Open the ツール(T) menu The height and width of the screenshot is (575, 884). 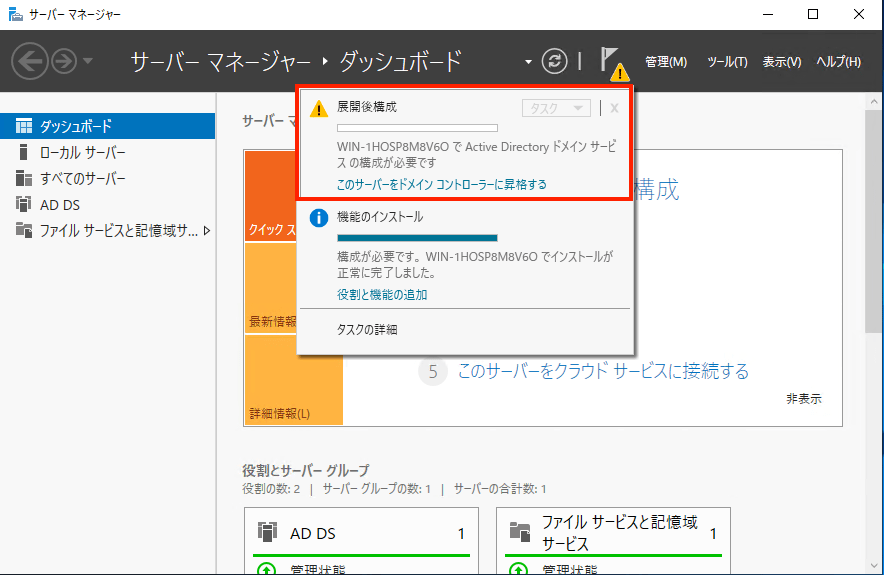(x=727, y=61)
